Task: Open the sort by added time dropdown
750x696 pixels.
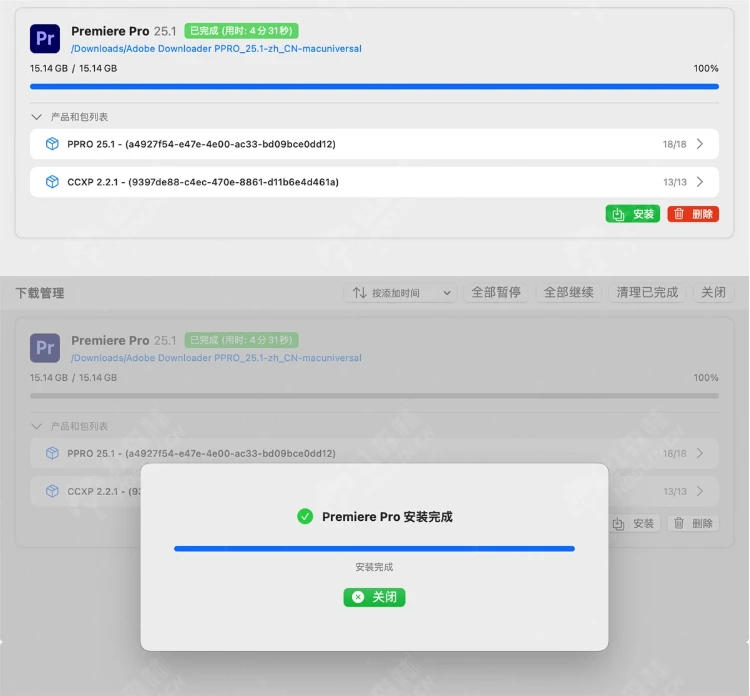Action: [400, 293]
